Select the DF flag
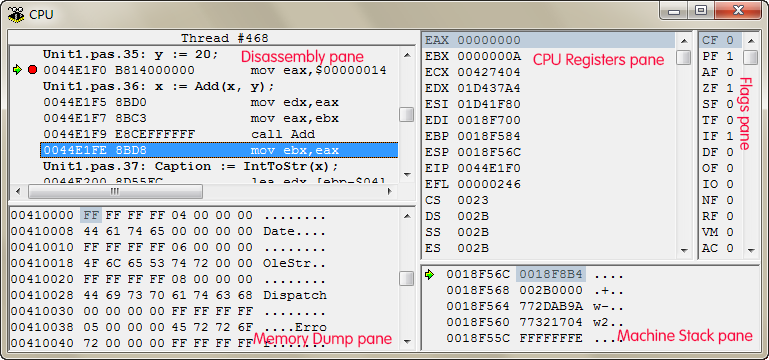769x360 pixels. (718, 152)
